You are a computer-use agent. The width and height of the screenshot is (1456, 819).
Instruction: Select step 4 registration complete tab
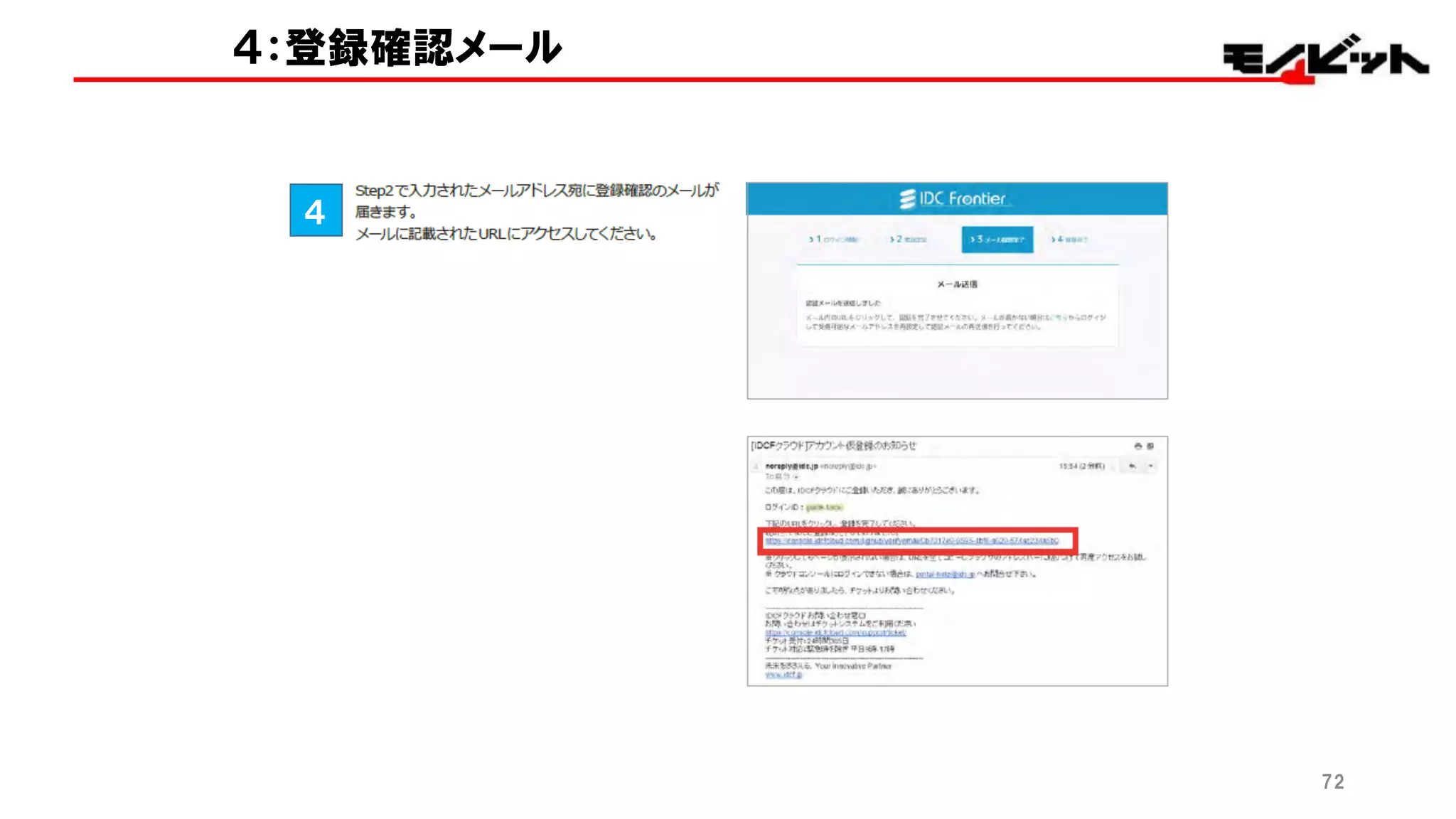(1069, 240)
